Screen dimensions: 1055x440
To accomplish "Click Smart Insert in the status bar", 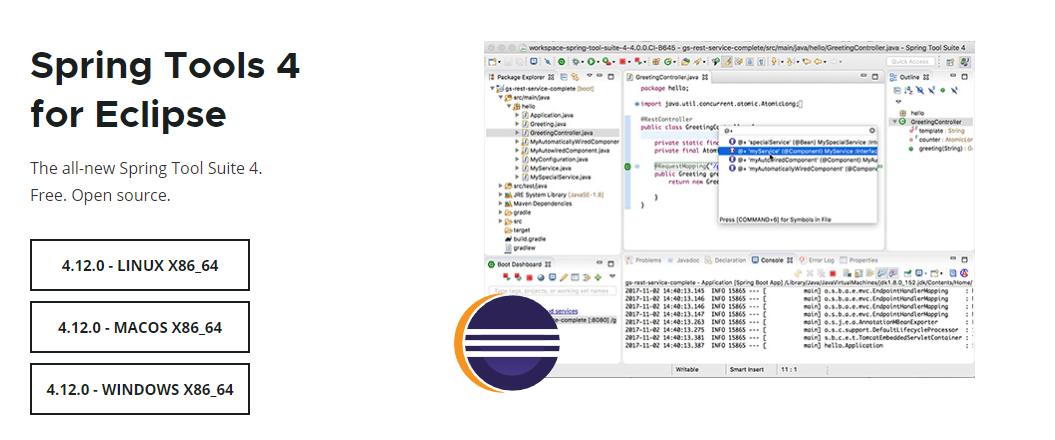I will (747, 369).
